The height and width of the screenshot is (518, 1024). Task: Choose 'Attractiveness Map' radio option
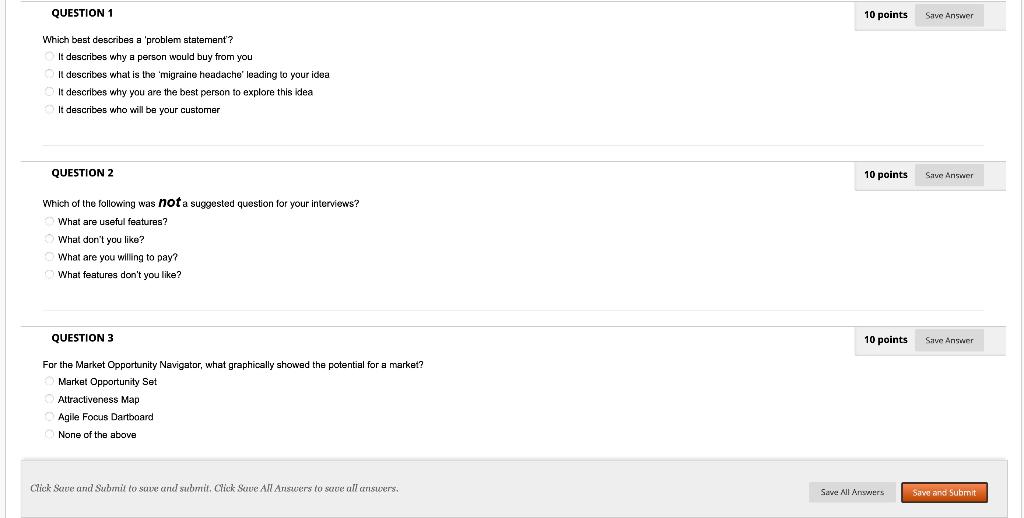(x=48, y=400)
